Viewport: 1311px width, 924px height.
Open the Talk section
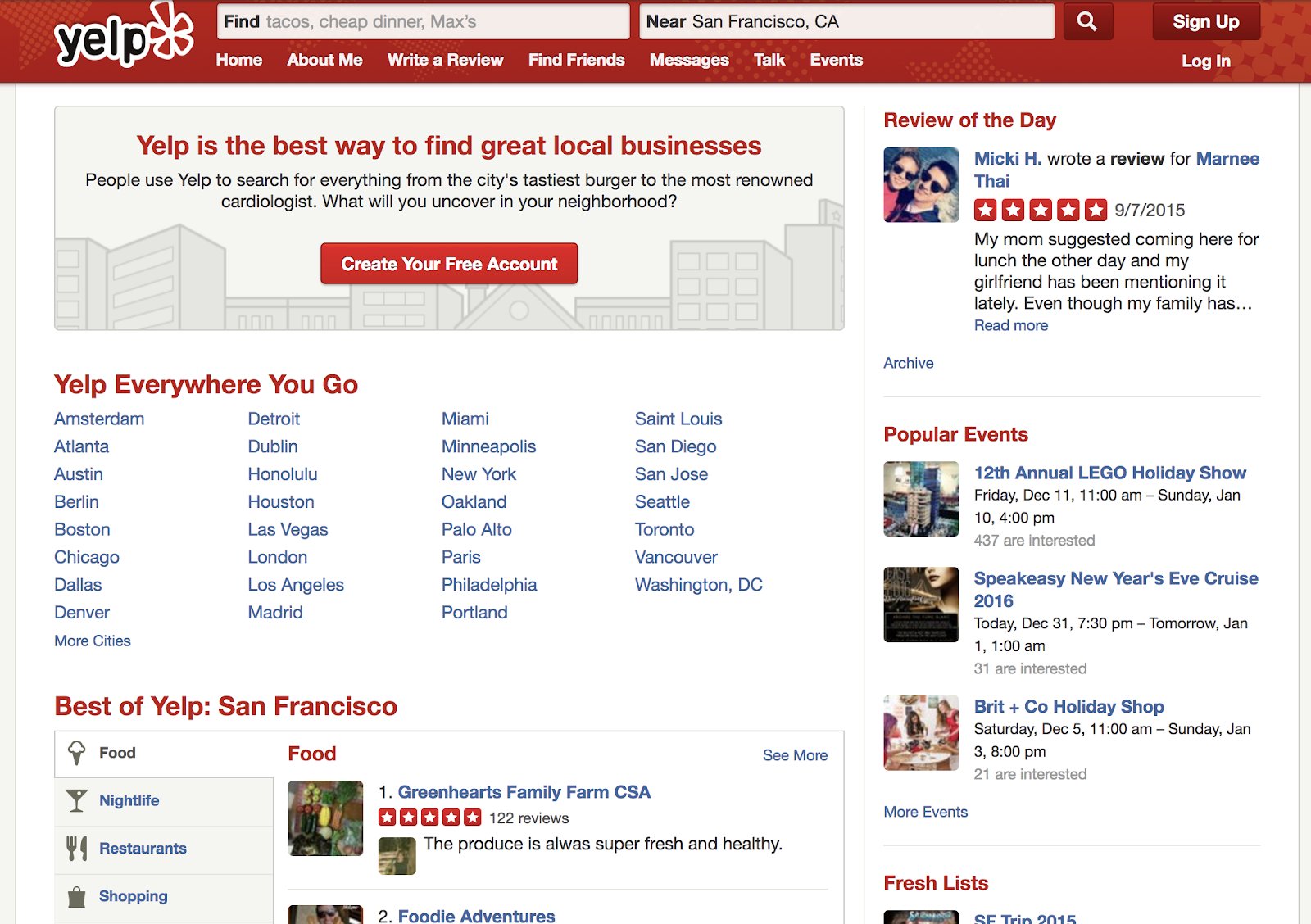click(x=769, y=60)
